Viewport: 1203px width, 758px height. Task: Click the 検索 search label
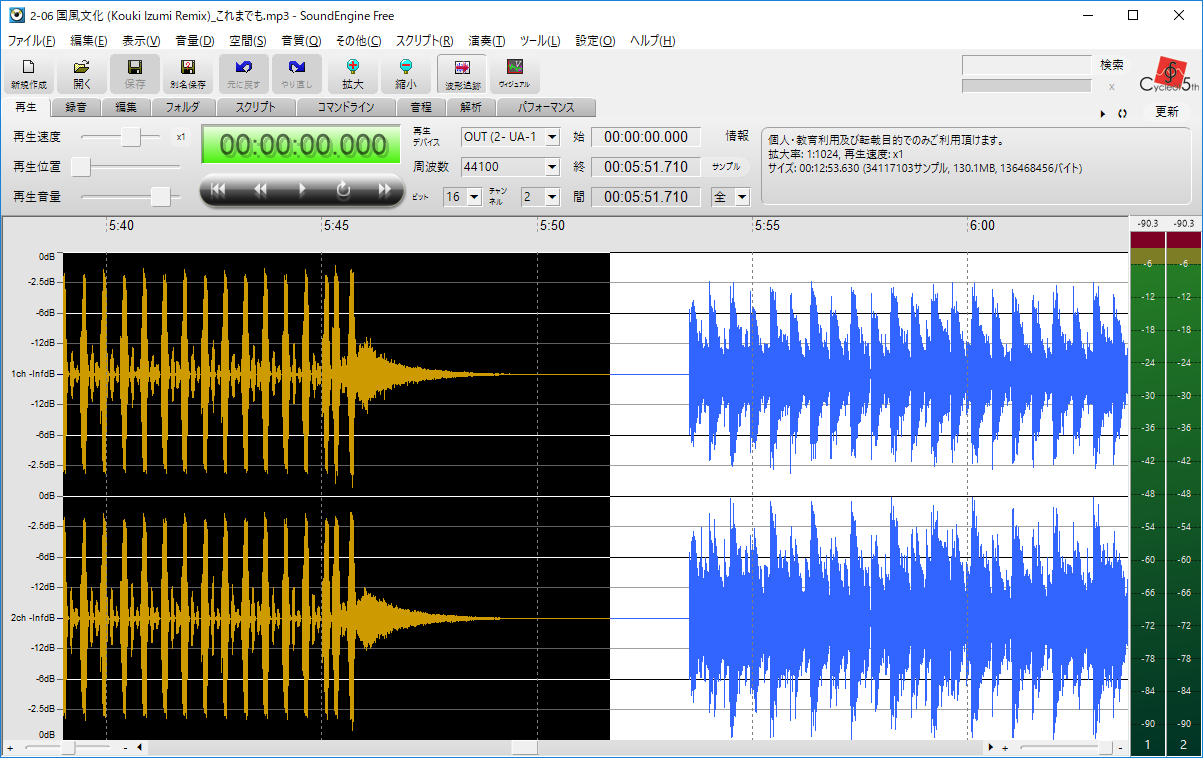(x=1112, y=64)
